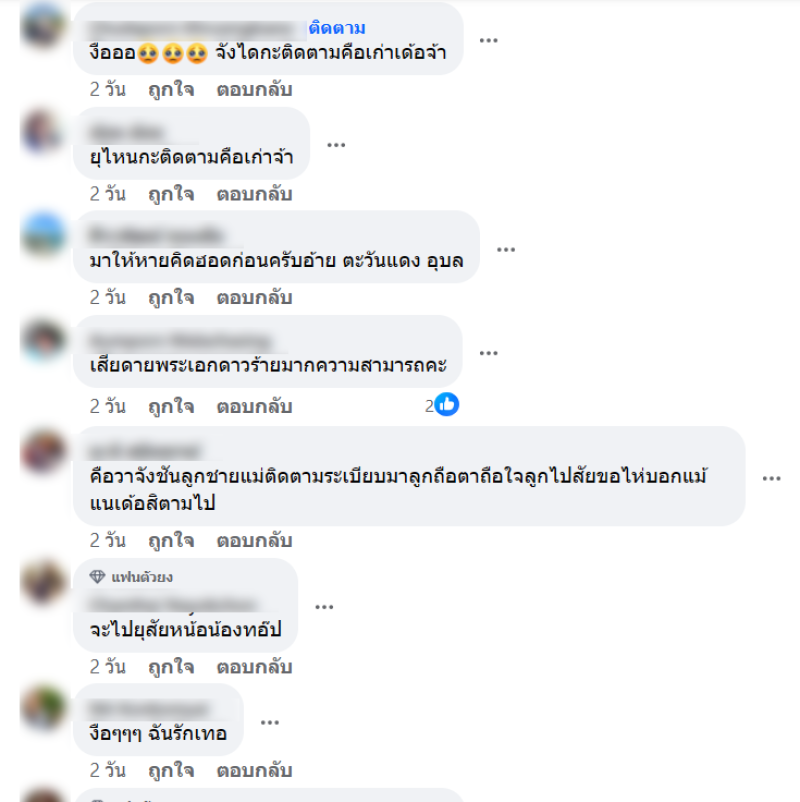The height and width of the screenshot is (802, 800).
Task: Open three-dot menu beside เสียดายพระเอกดาวร้าย comment
Action: coord(488,353)
